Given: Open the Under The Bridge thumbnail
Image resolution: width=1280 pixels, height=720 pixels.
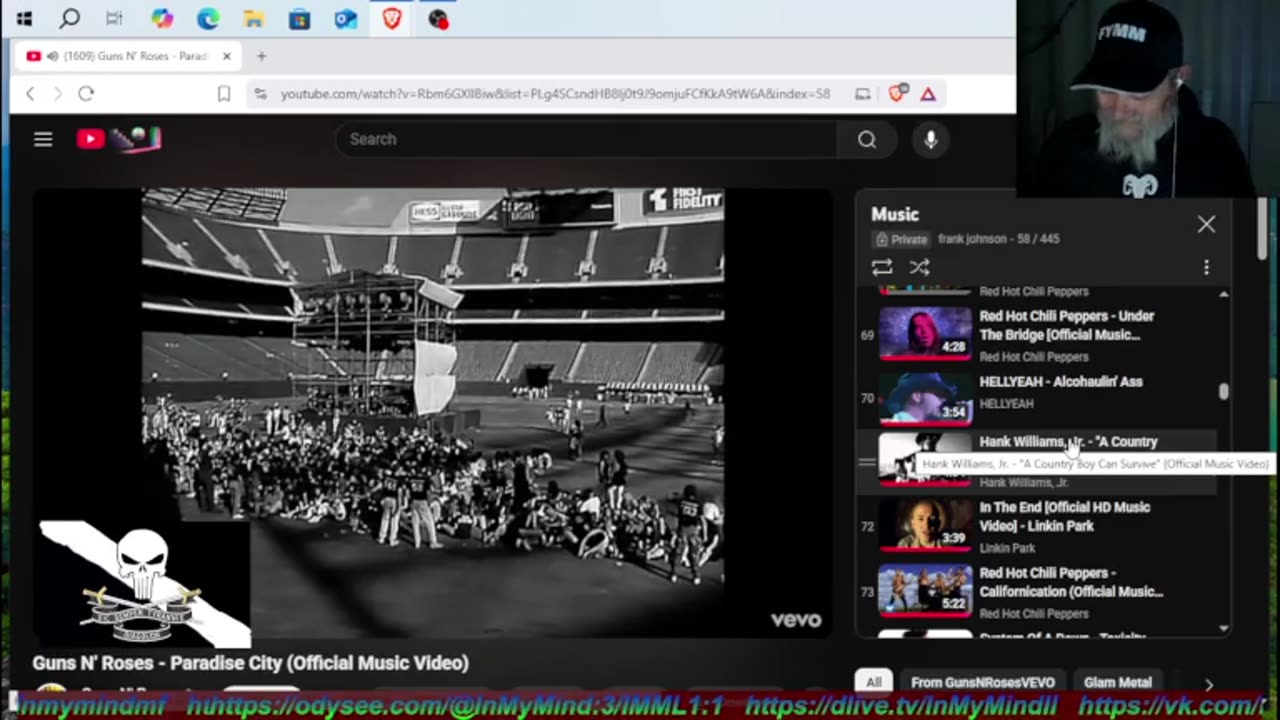Looking at the screenshot, I should click(x=925, y=334).
